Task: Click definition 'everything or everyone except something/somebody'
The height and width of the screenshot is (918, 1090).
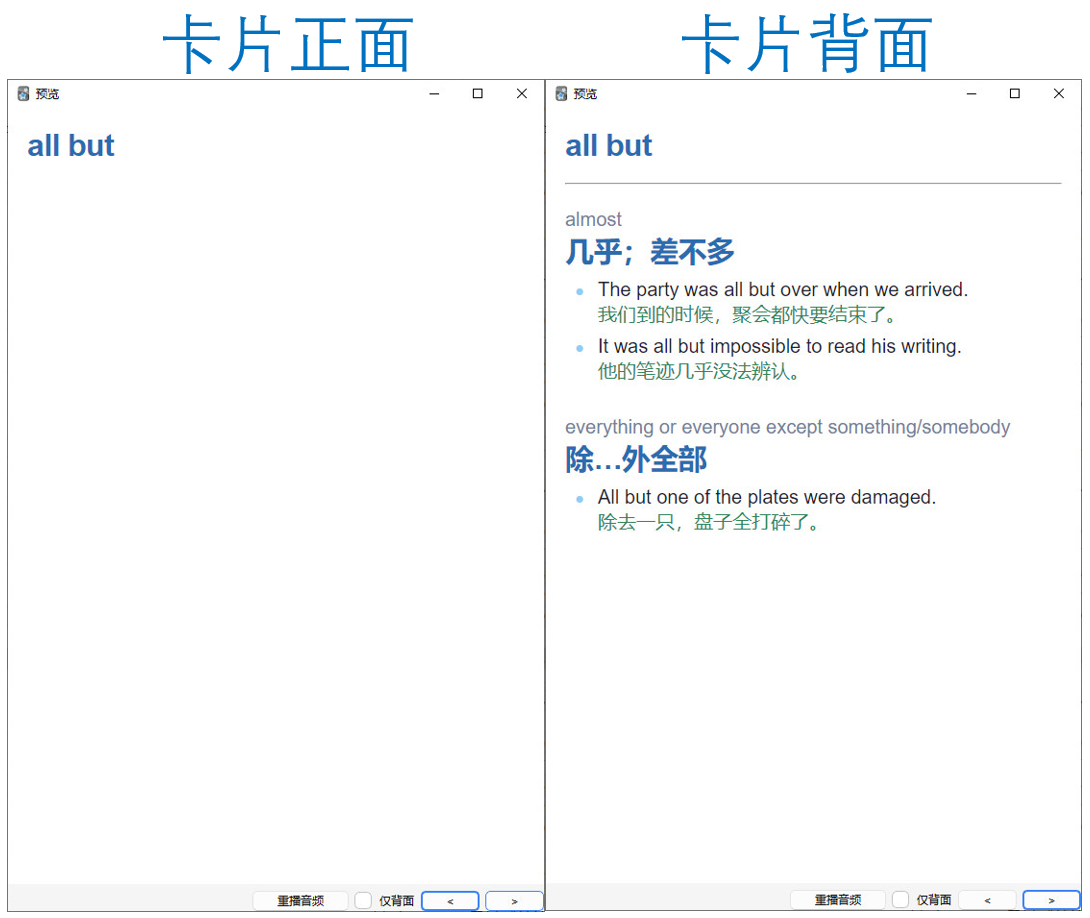Action: click(x=788, y=427)
